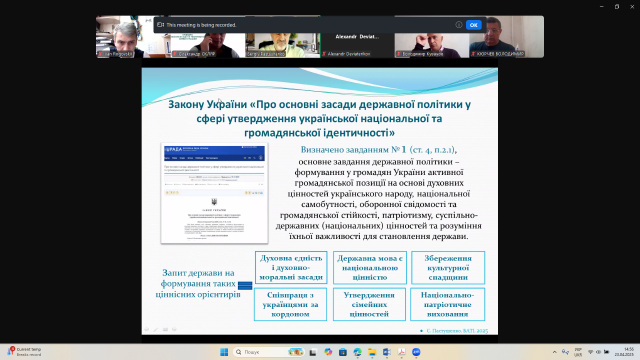Click the 'Національно-патріотичне виховання' box

pos(447,304)
